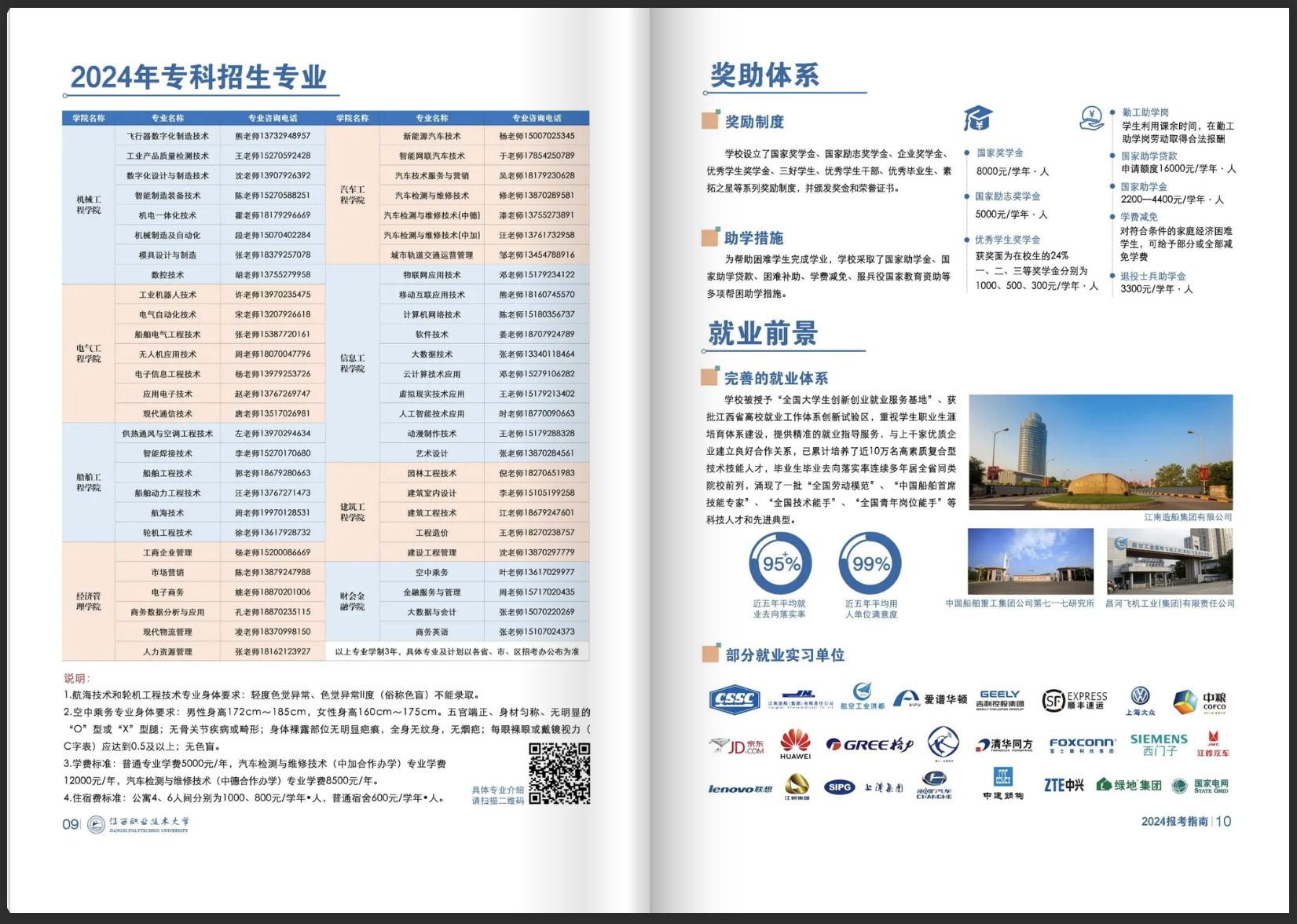Click the 新能源汽车技术 major cell
This screenshot has height=924, width=1297.
point(431,136)
